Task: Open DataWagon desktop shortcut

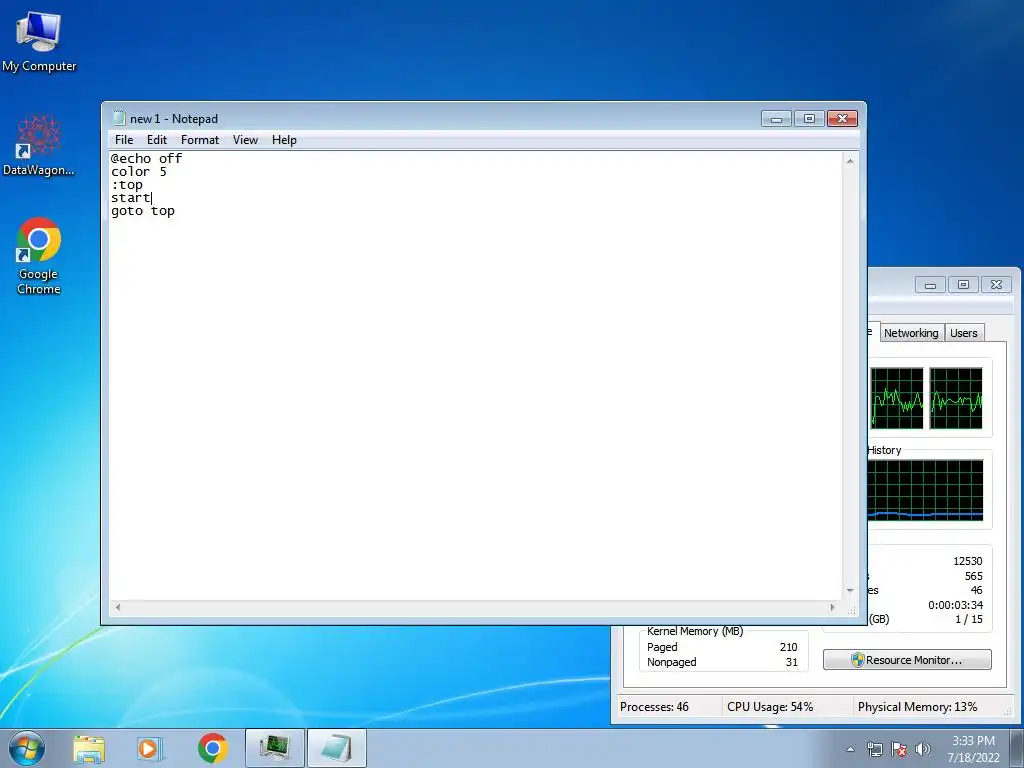Action: (x=39, y=146)
